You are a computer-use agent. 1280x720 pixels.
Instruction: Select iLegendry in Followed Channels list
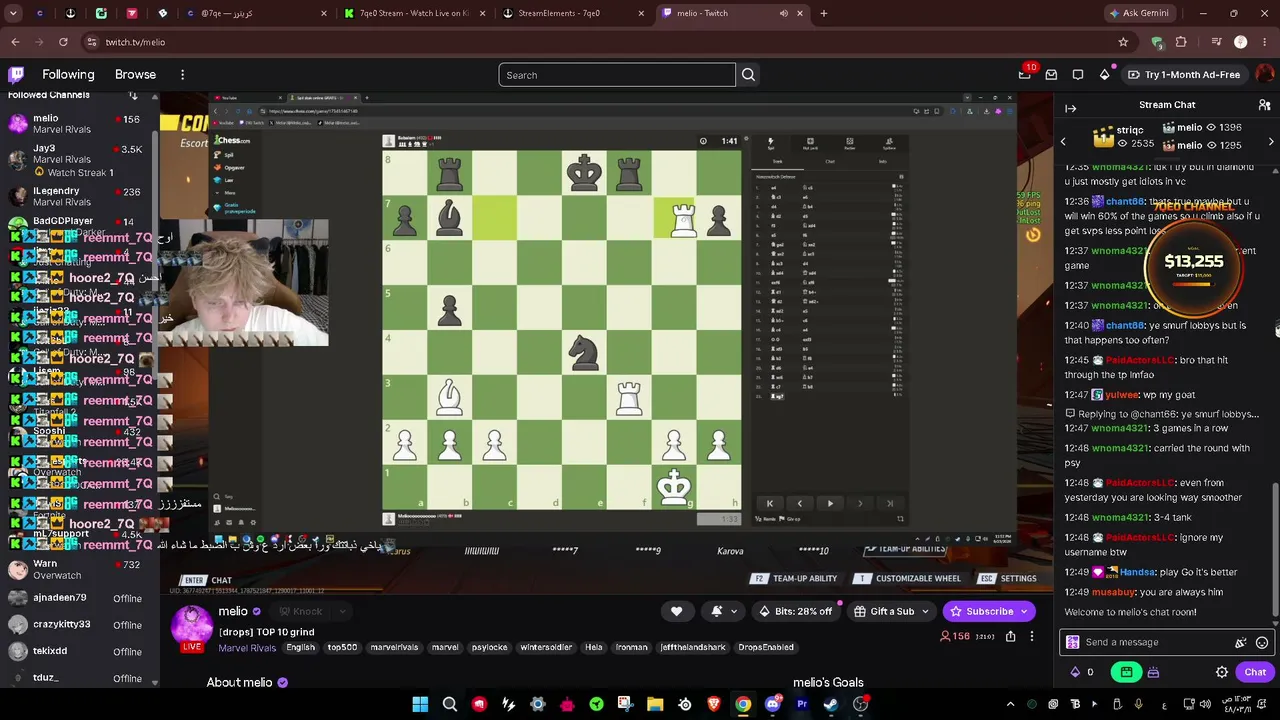pyautogui.click(x=78, y=196)
